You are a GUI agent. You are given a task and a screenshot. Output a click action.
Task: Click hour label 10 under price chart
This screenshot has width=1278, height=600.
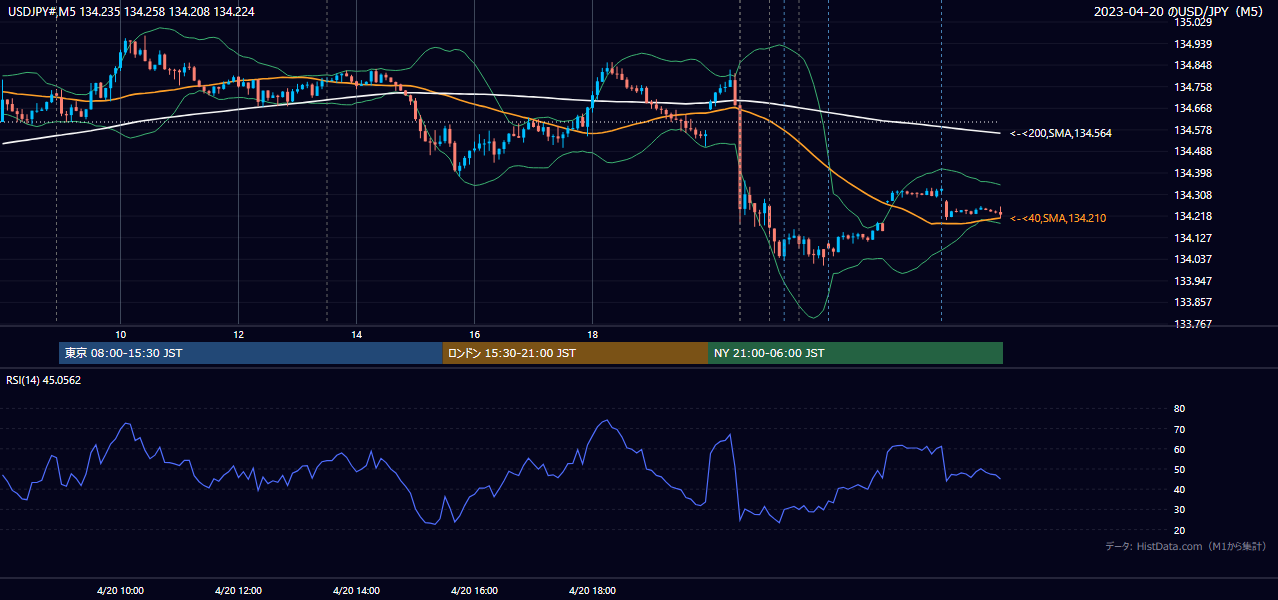[120, 334]
